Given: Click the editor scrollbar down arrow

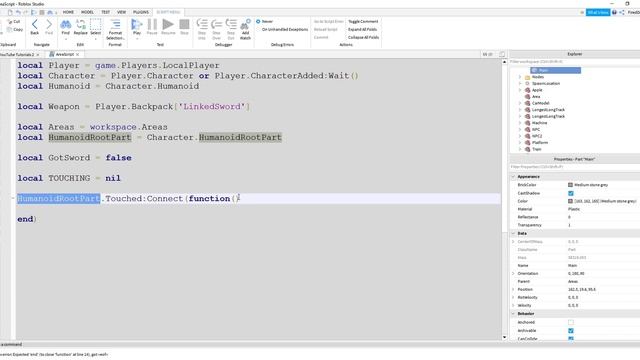Looking at the screenshot, I should point(504,337).
